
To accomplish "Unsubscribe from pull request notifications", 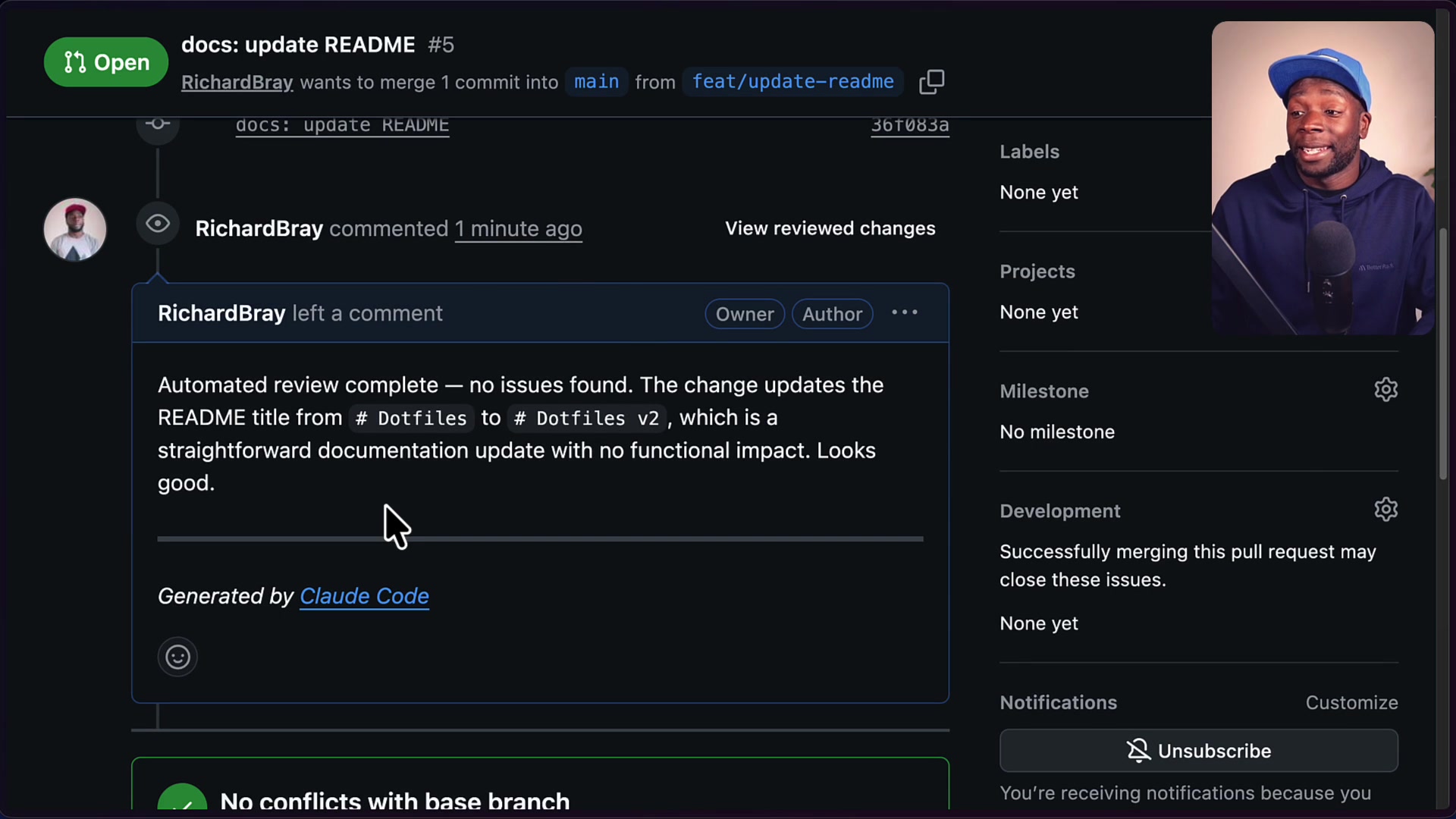I will [x=1198, y=751].
